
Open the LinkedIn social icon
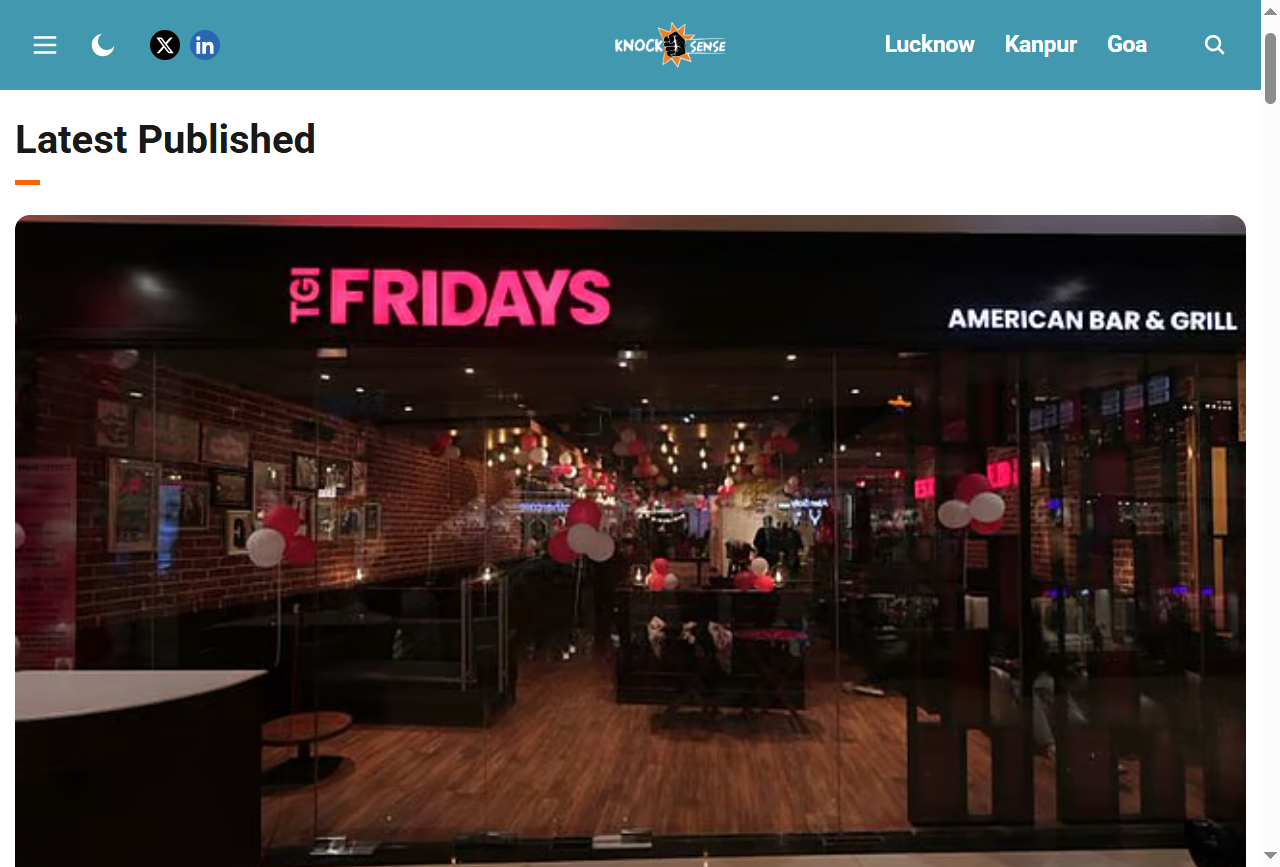[205, 45]
